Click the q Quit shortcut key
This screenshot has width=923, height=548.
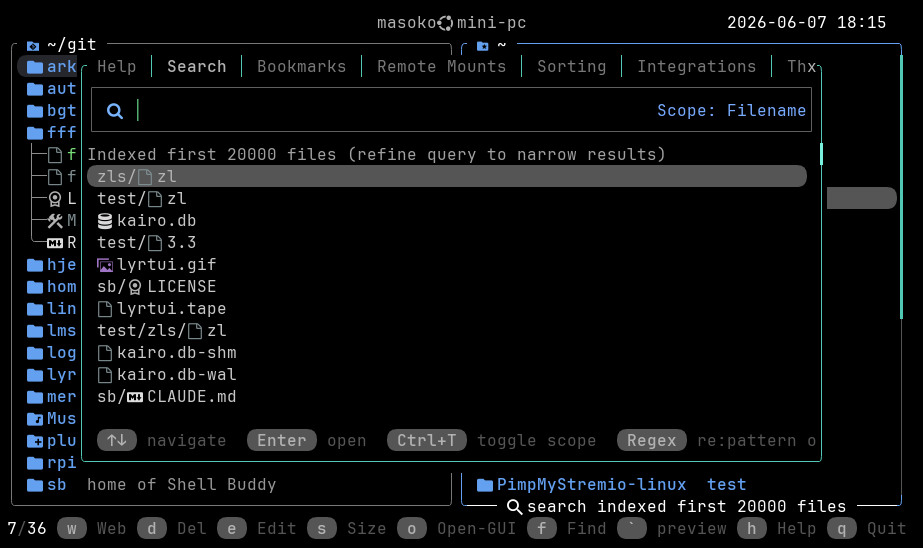point(842,529)
